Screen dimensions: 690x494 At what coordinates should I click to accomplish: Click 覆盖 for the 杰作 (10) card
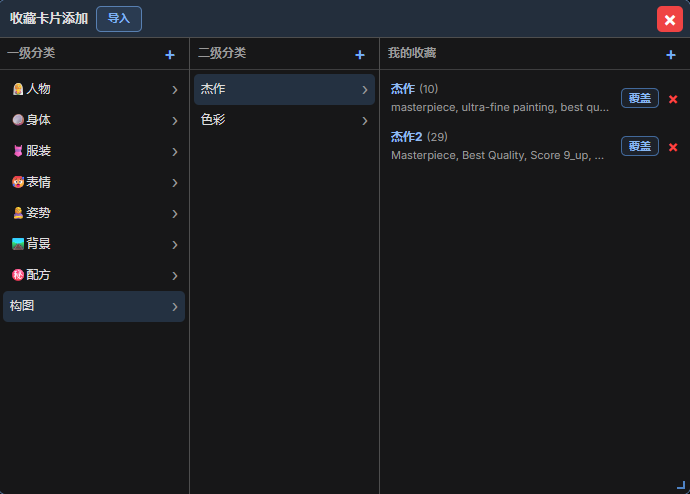(640, 98)
